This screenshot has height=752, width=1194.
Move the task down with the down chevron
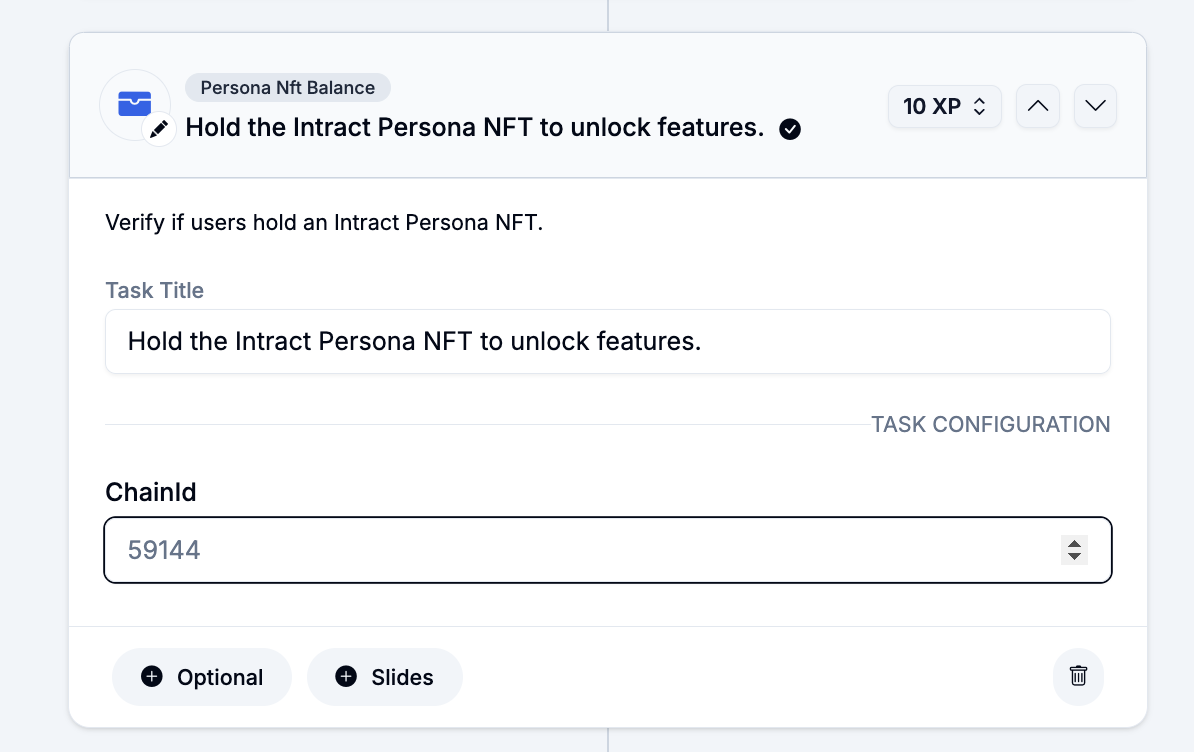1095,106
